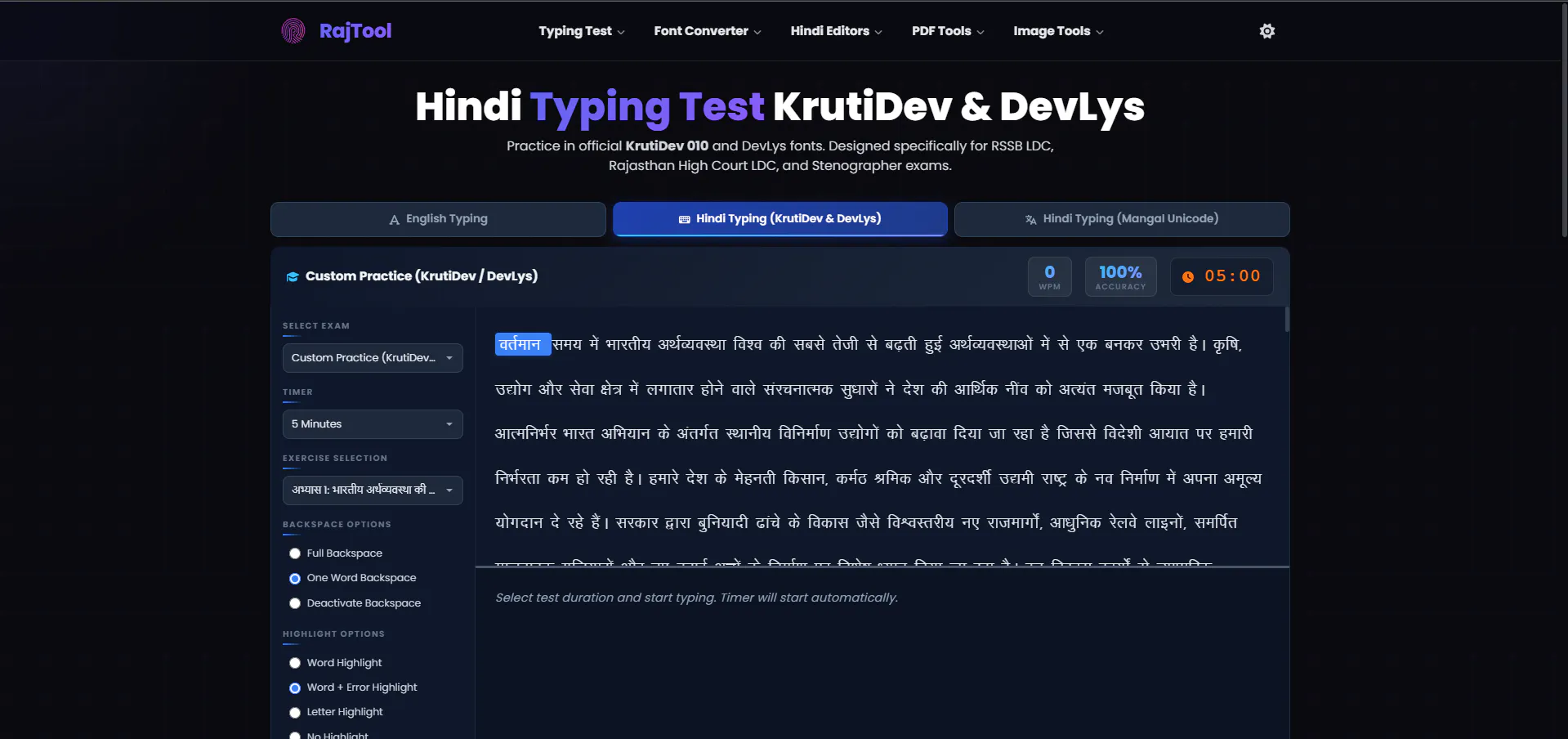Click the timer clock icon
Screen dimensions: 1568x739
point(1188,277)
